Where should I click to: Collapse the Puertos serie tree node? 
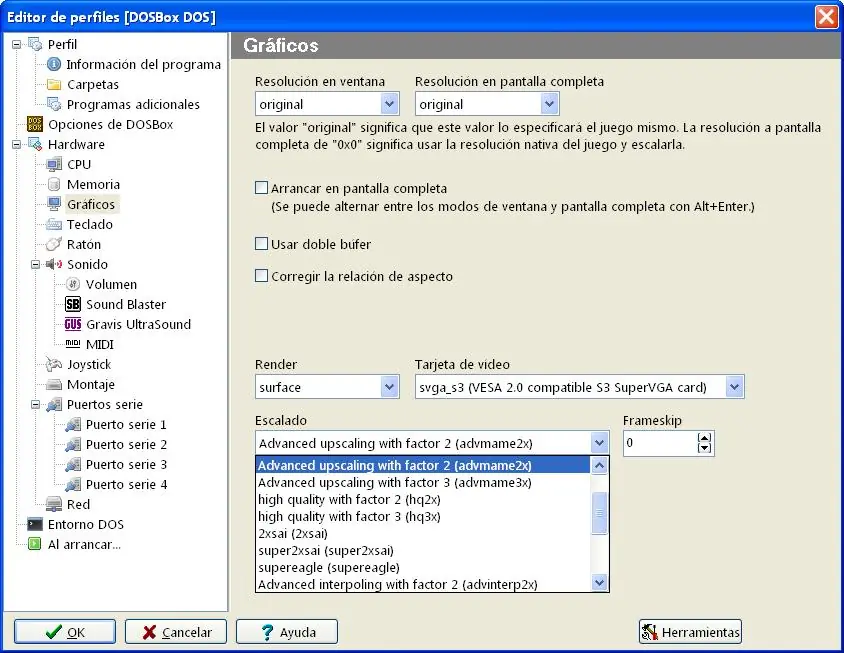(36, 404)
